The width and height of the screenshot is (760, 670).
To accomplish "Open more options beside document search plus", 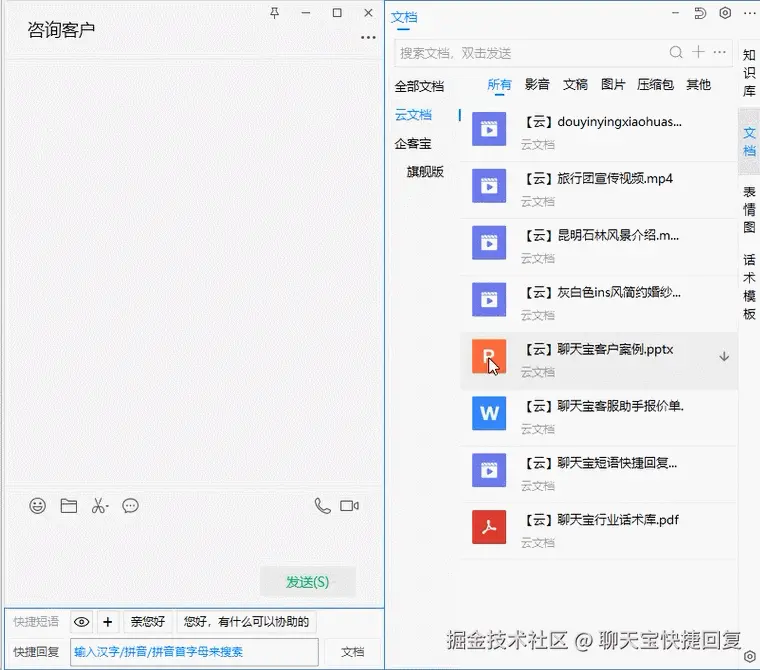I will pos(720,52).
